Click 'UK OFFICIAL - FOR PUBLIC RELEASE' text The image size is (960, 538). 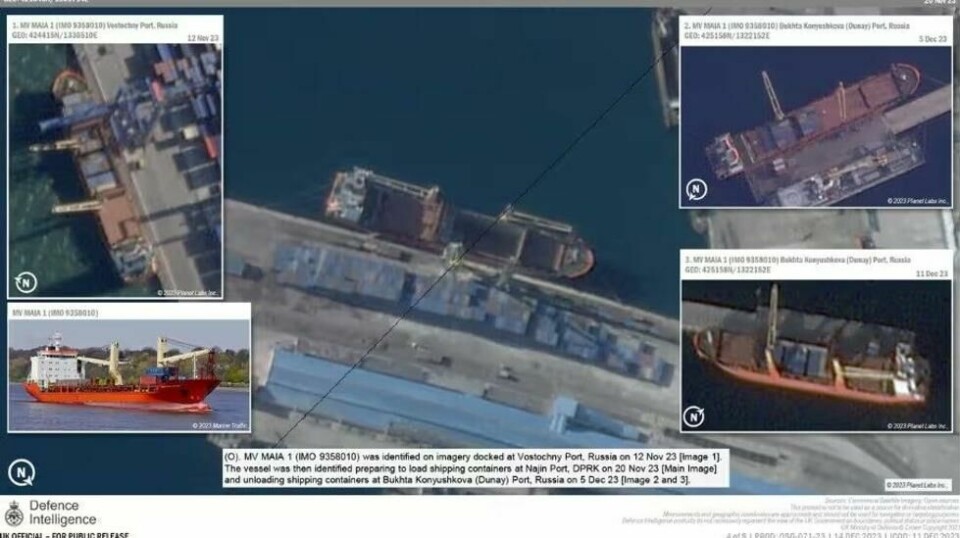click(x=64, y=535)
